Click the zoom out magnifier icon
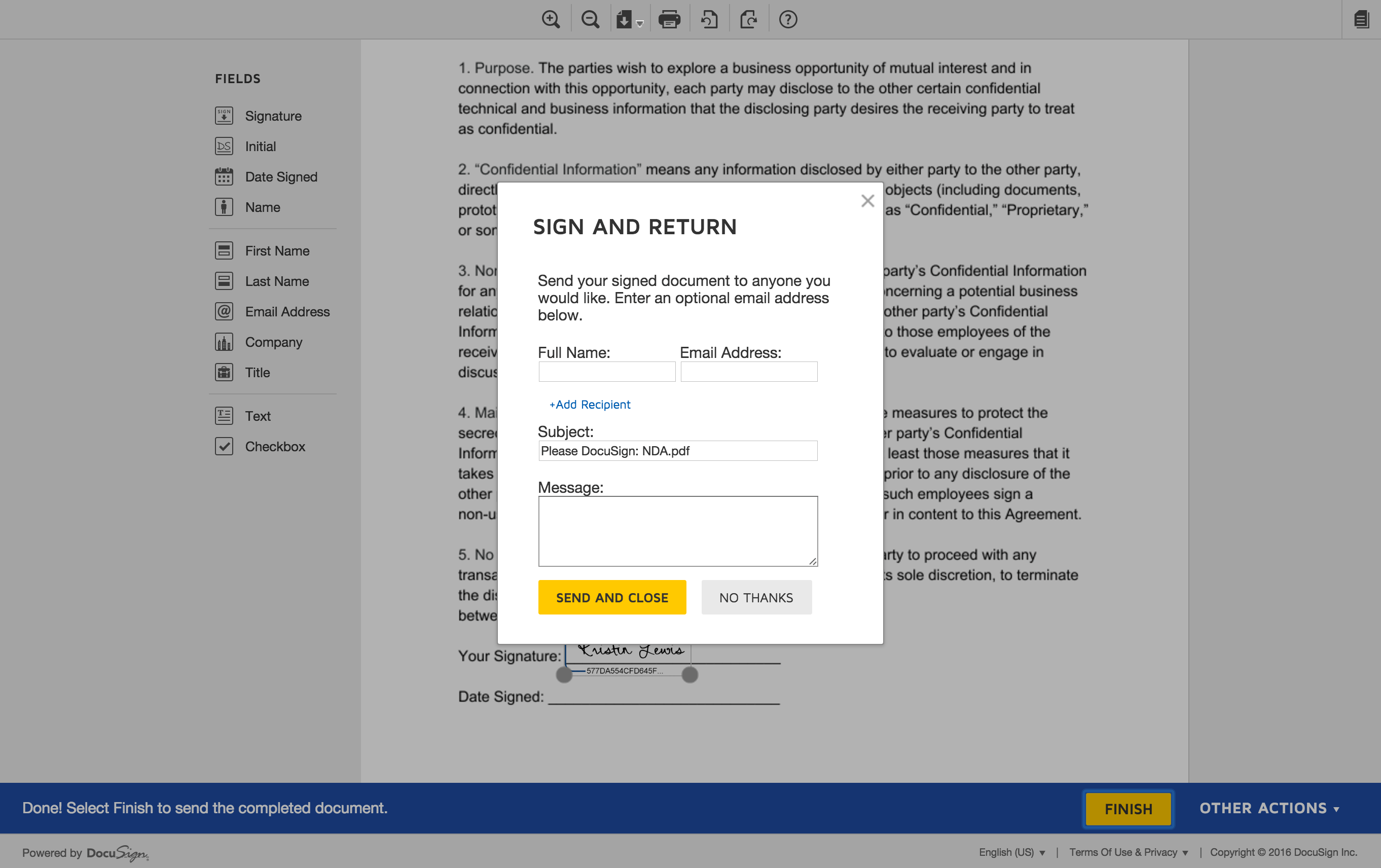The width and height of the screenshot is (1381, 868). click(590, 19)
